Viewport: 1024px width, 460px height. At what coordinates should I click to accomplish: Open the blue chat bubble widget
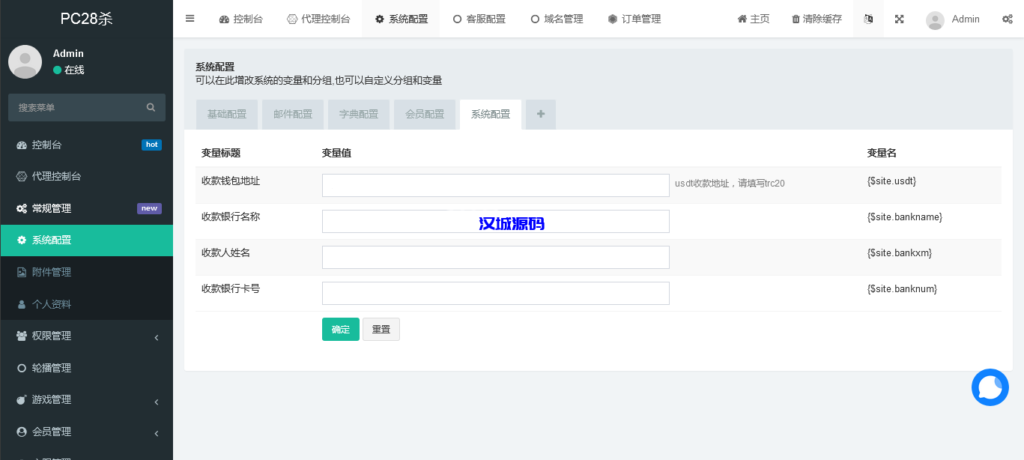(x=990, y=387)
